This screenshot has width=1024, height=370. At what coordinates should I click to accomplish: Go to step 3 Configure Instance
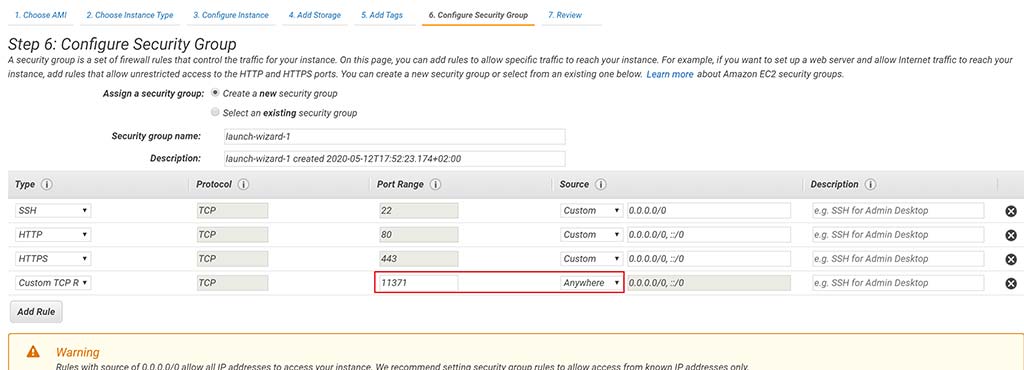point(231,15)
